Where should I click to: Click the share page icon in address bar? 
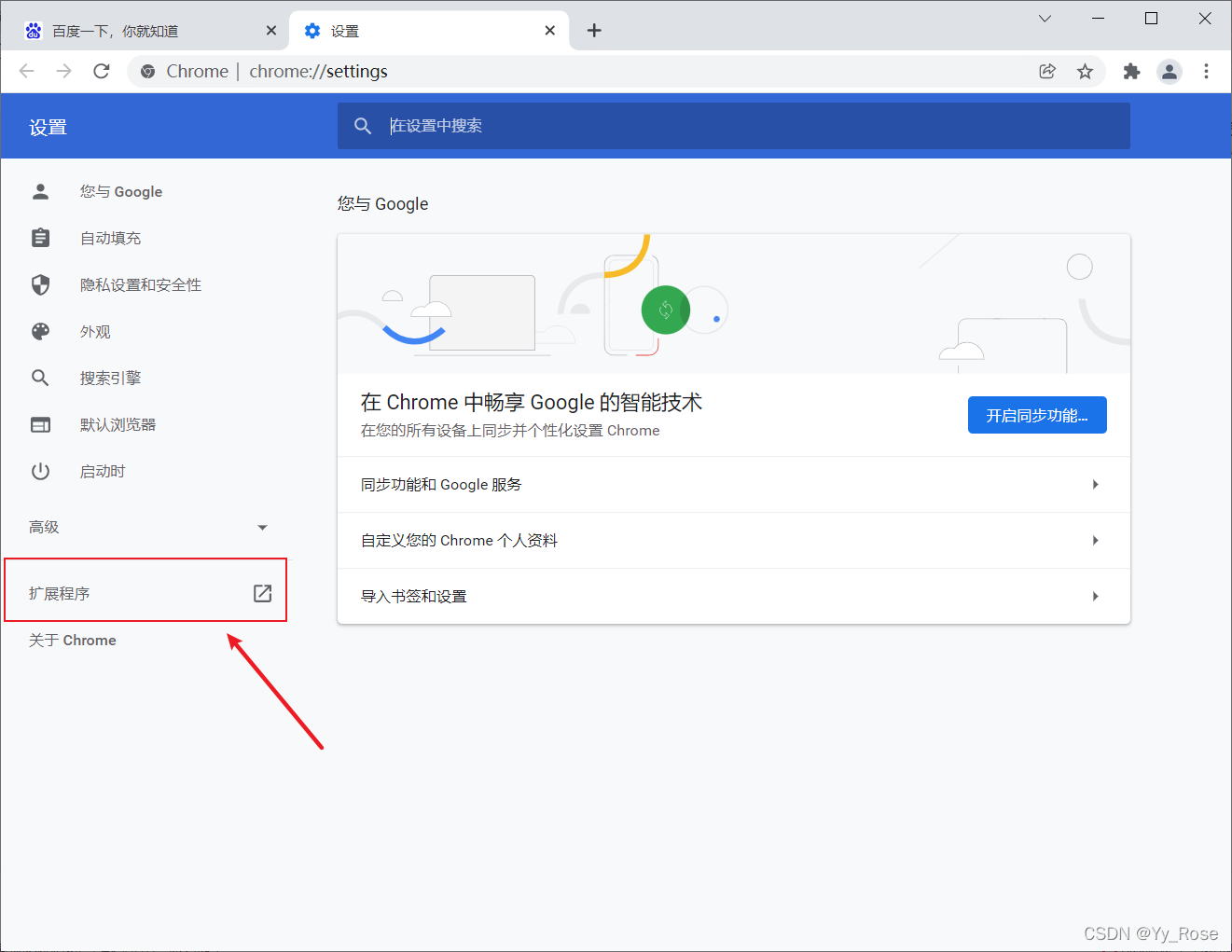(x=1047, y=71)
